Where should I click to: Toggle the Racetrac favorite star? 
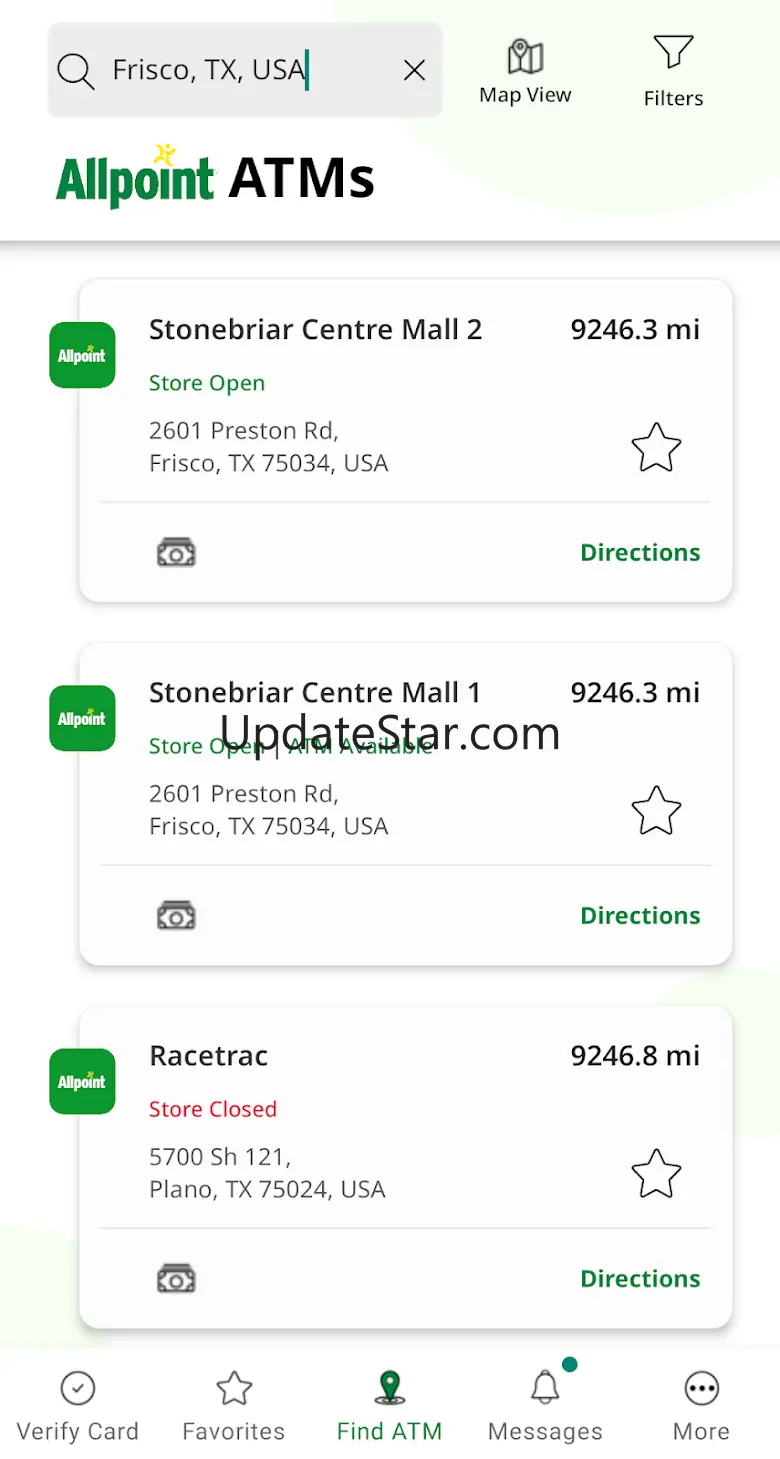tap(656, 1173)
